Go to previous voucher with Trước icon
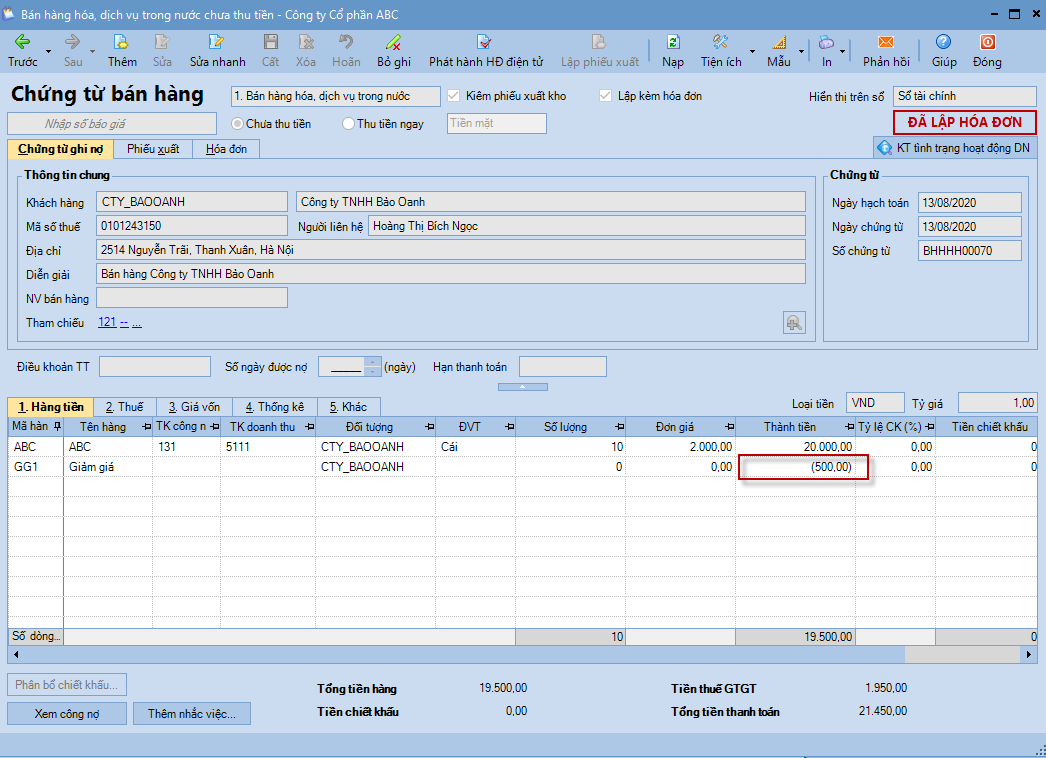The image size is (1046, 758). coord(23,43)
